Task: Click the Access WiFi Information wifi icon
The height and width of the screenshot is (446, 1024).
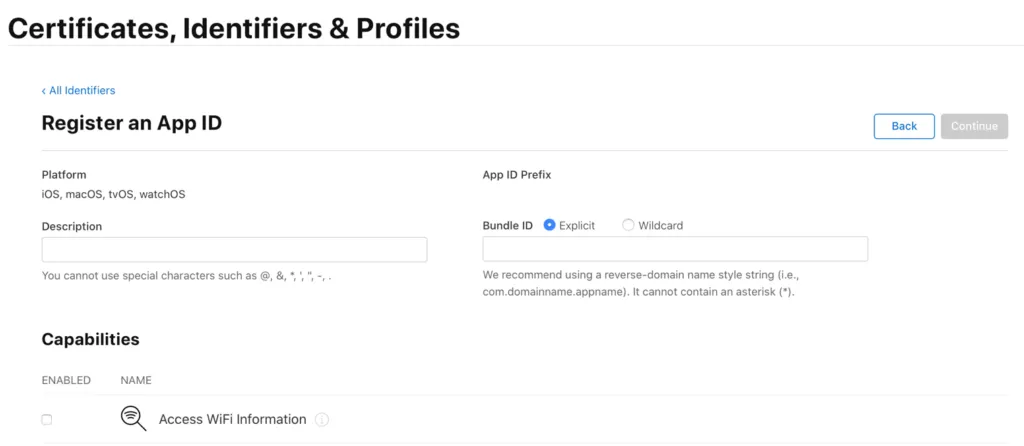Action: pyautogui.click(x=133, y=420)
